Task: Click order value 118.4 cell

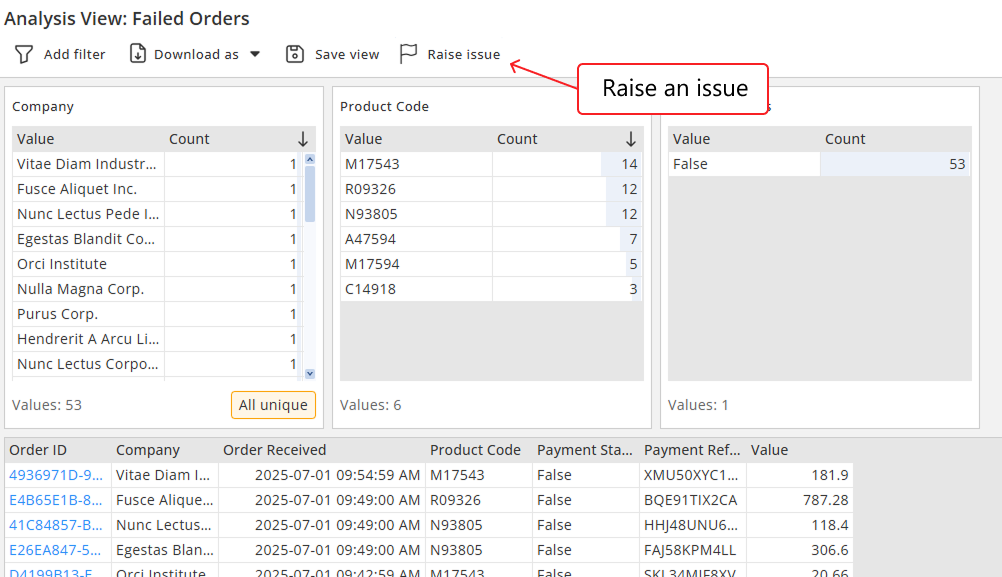Action: click(799, 525)
